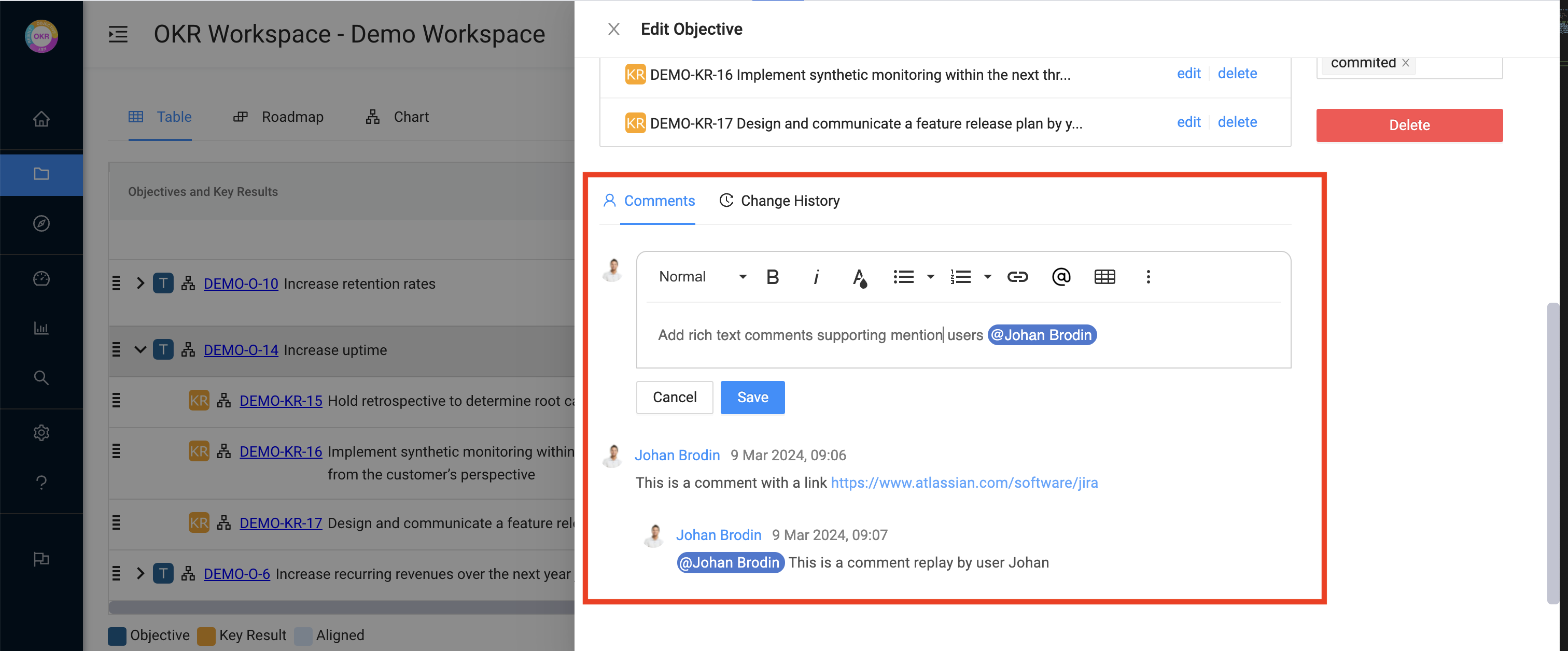The height and width of the screenshot is (651, 1568).
Task: Expand the DEMO-O-10 objective row
Action: pos(140,284)
